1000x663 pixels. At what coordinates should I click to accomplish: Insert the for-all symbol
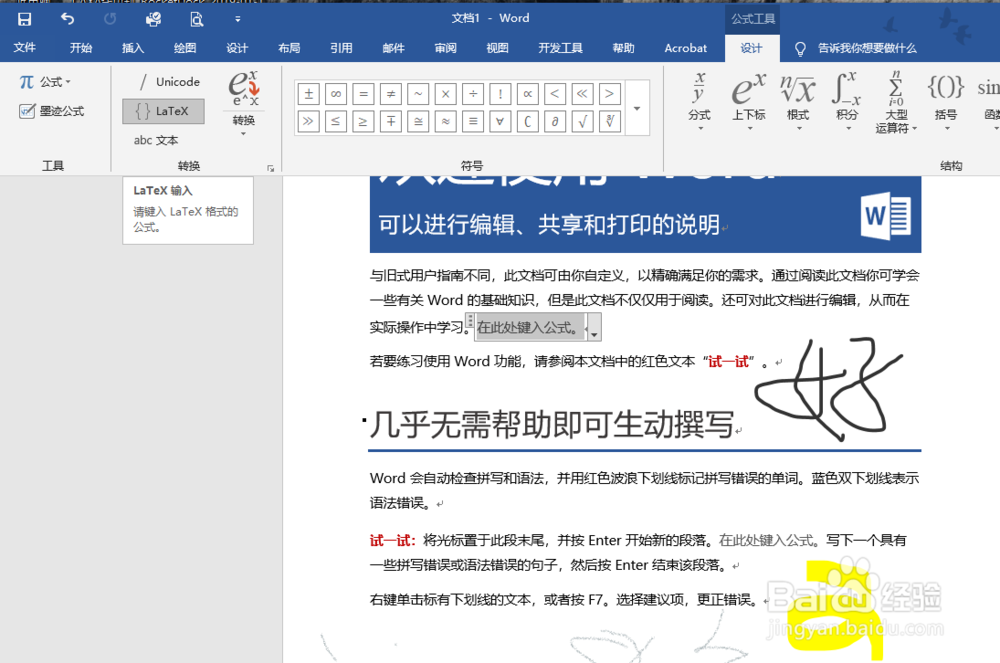pyautogui.click(x=501, y=121)
